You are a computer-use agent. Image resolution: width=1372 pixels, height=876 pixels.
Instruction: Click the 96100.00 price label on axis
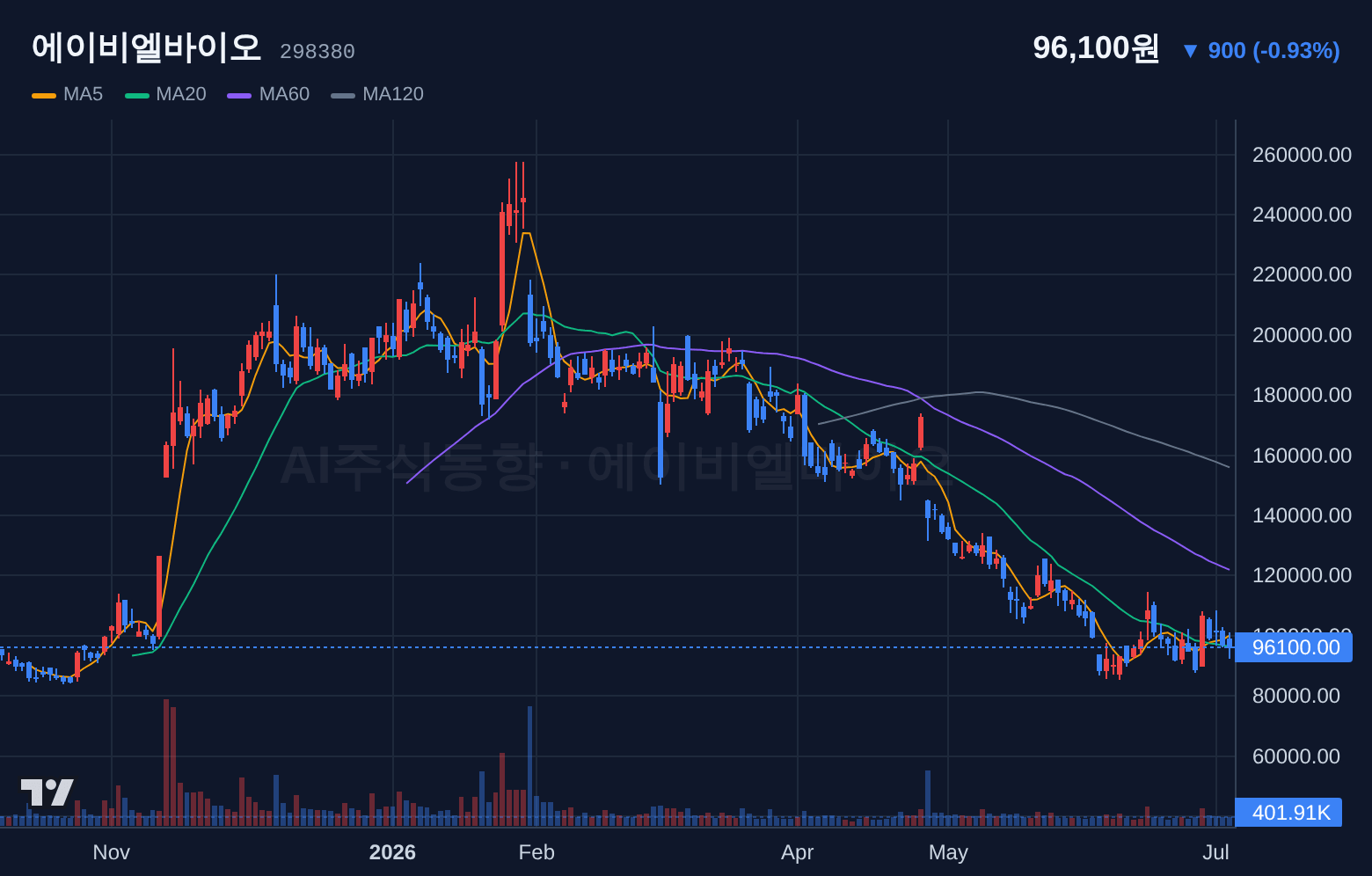point(1294,647)
